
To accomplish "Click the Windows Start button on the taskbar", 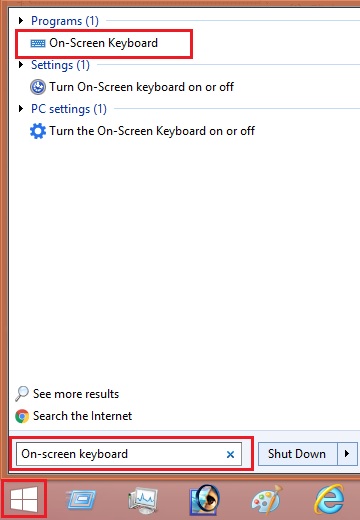I will pyautogui.click(x=24, y=499).
